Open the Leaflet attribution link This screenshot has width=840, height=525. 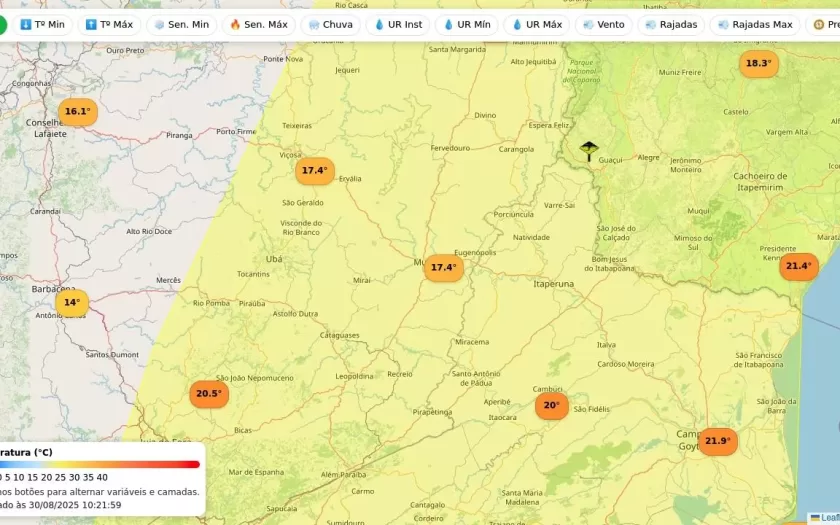pyautogui.click(x=828, y=518)
